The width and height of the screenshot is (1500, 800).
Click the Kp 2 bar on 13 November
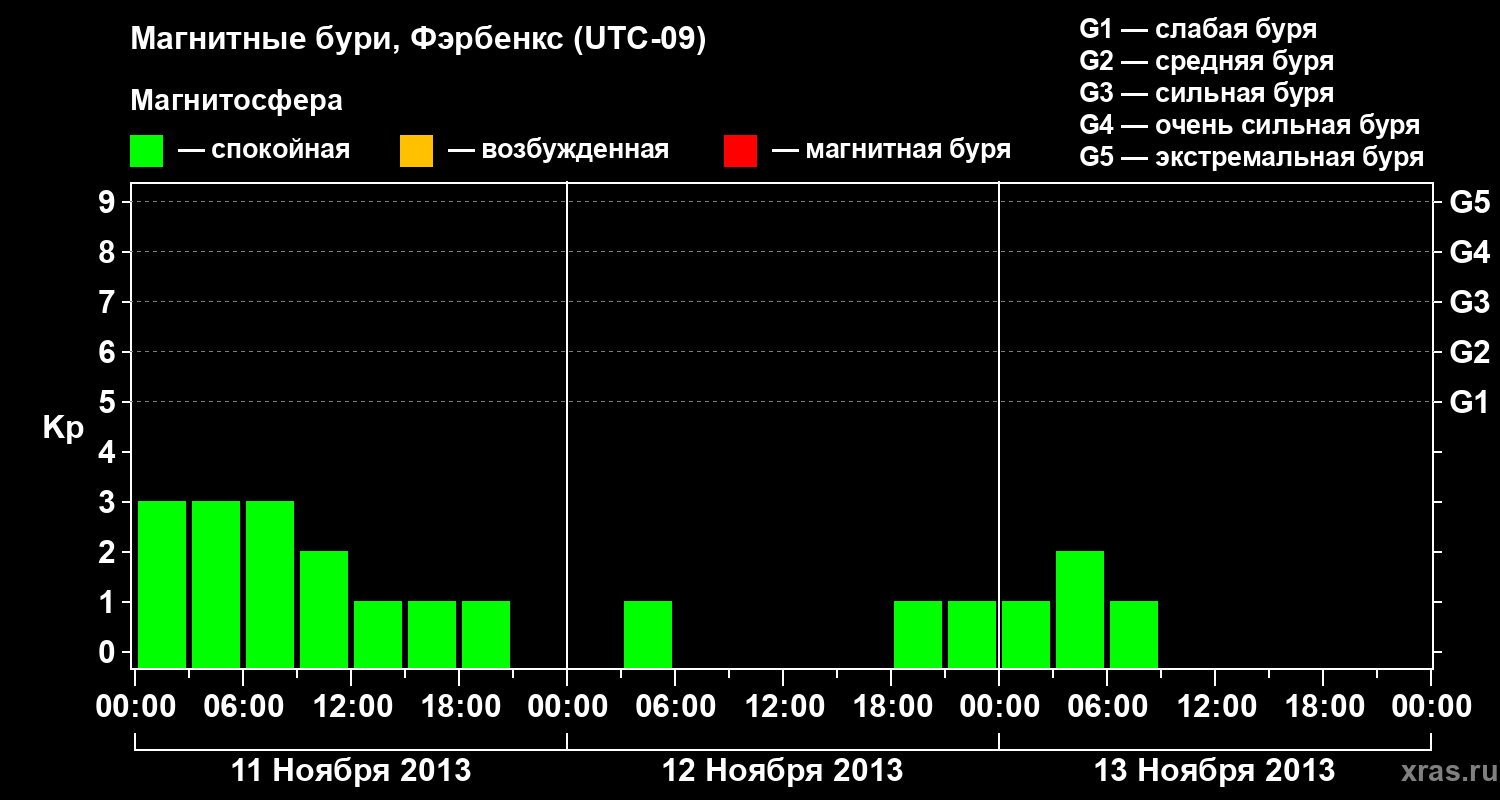tap(1080, 609)
